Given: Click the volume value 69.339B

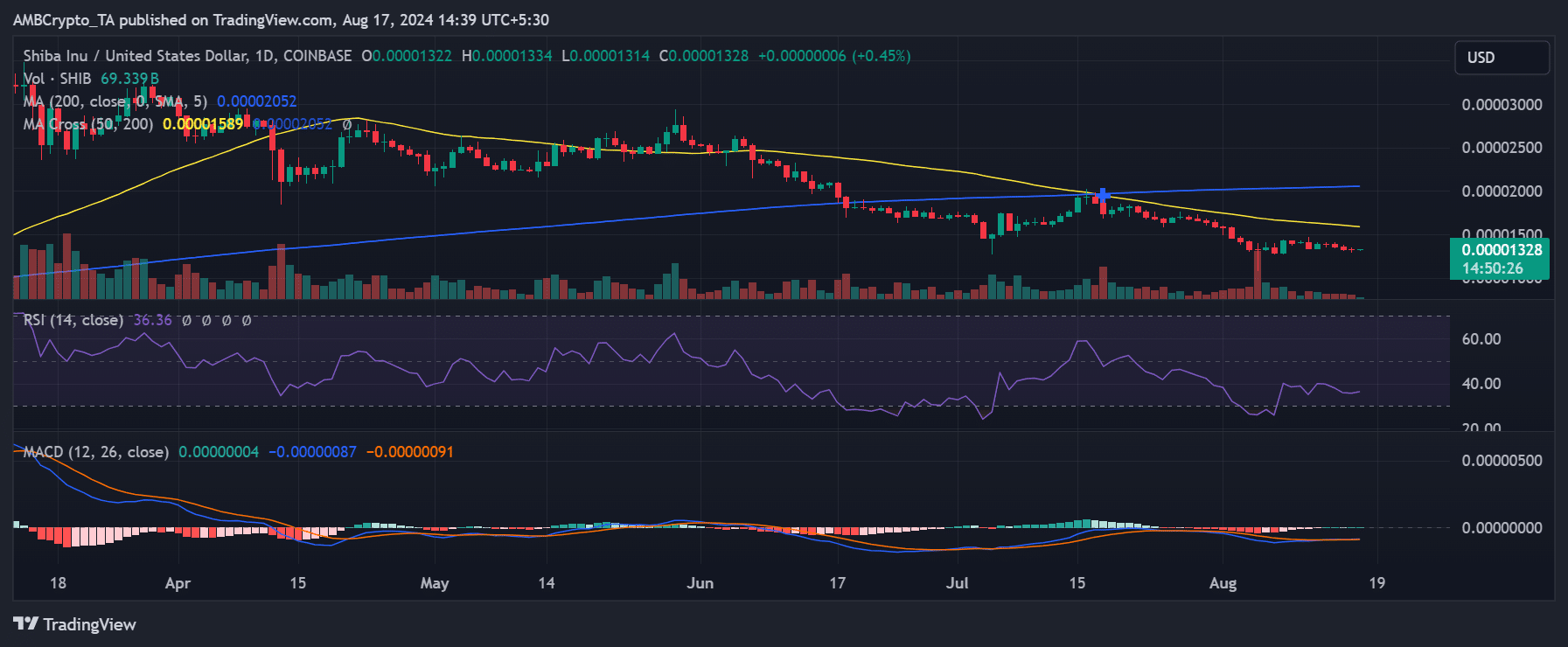Looking at the screenshot, I should pyautogui.click(x=129, y=79).
